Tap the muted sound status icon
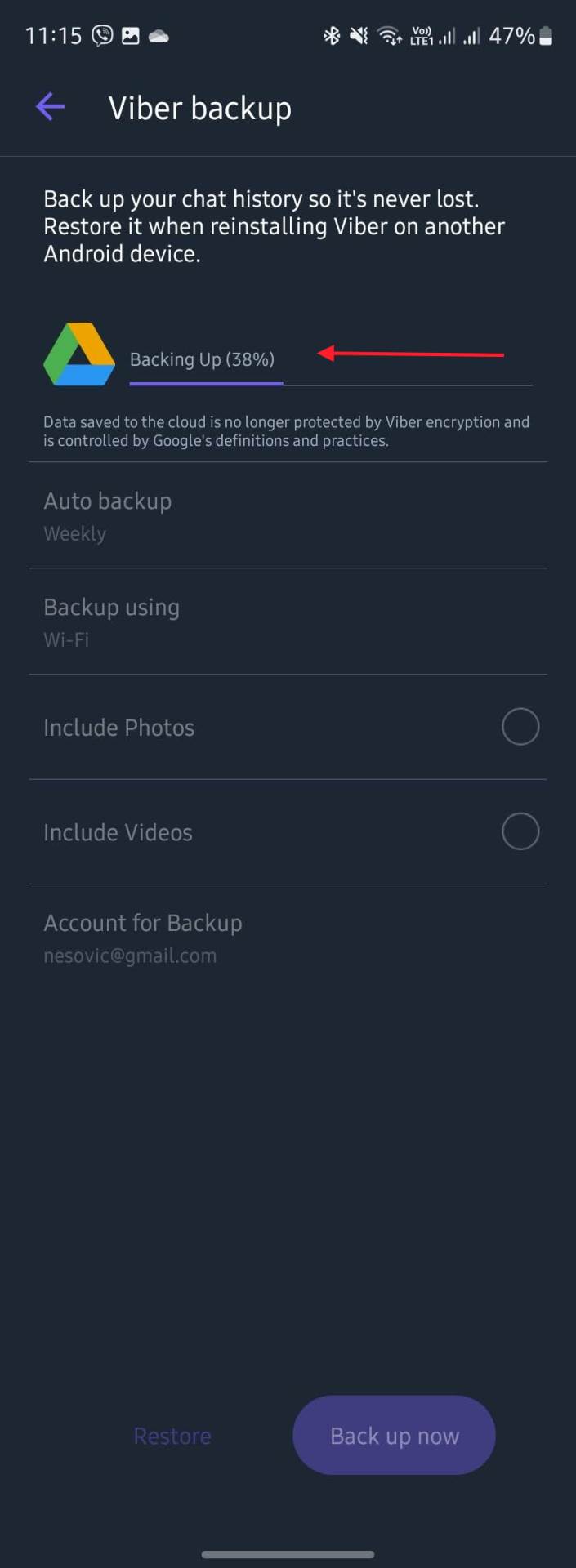This screenshot has width=576, height=1568. point(359,36)
